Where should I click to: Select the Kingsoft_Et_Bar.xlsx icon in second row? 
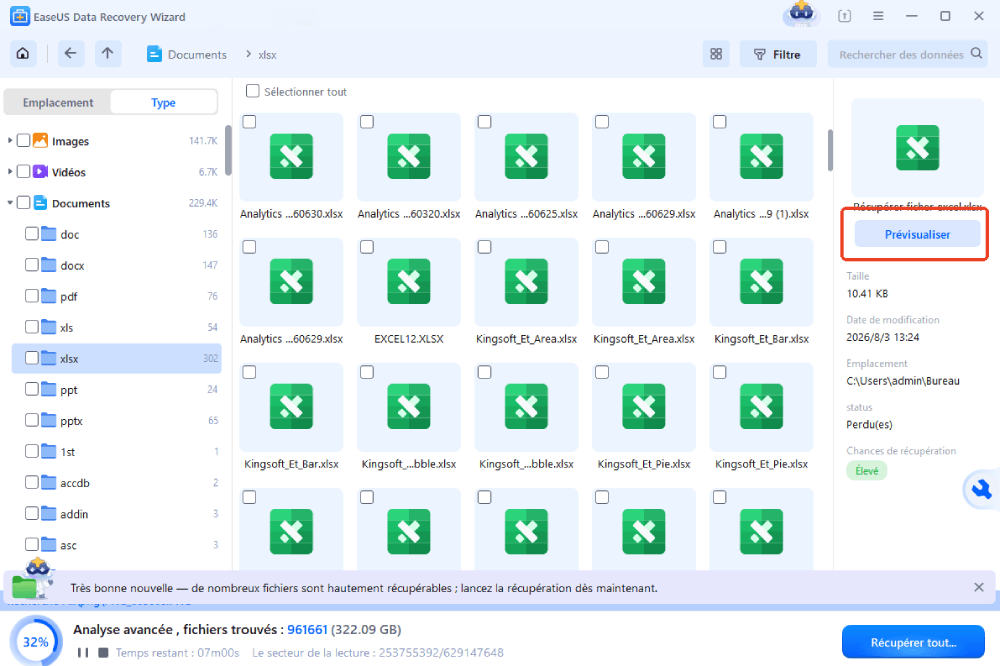(x=761, y=282)
